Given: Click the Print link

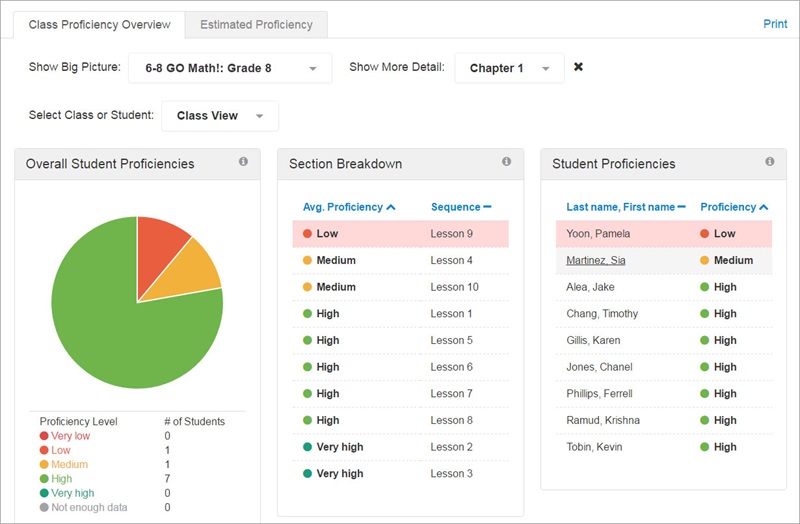Looking at the screenshot, I should coord(775,24).
